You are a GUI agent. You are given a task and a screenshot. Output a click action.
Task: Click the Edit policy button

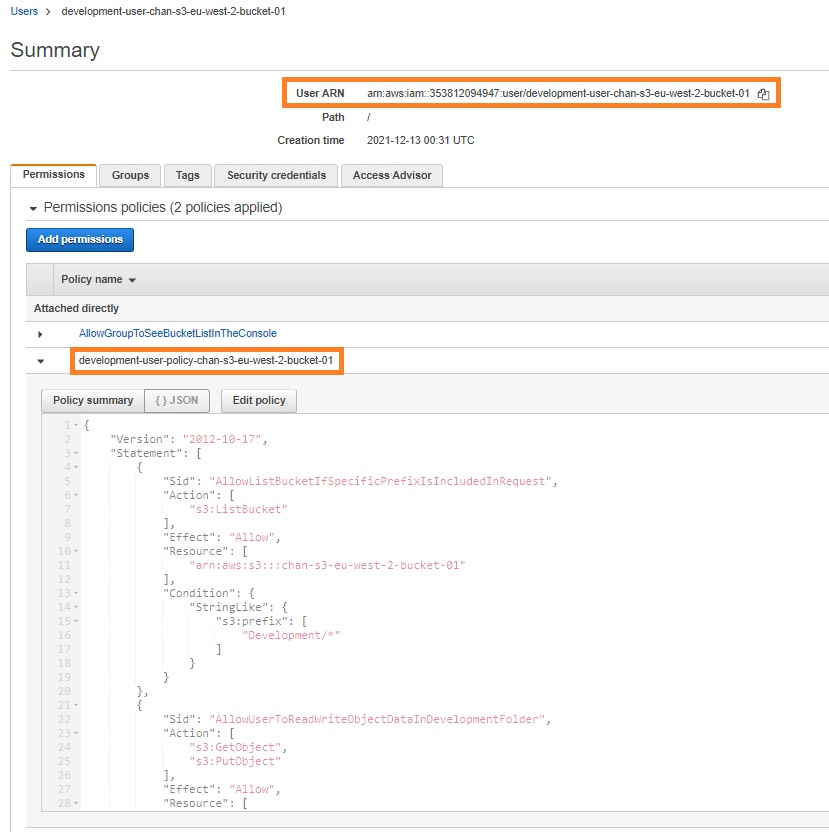pyautogui.click(x=259, y=400)
